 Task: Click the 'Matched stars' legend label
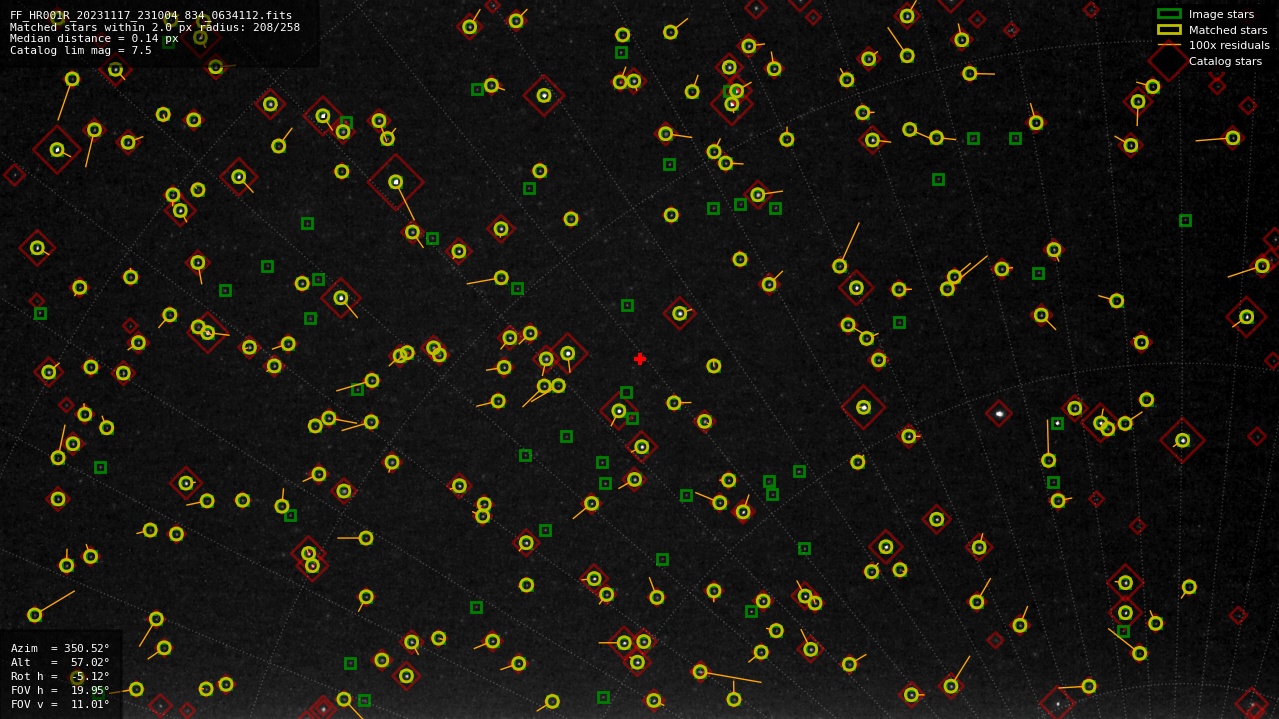[x=1228, y=30]
